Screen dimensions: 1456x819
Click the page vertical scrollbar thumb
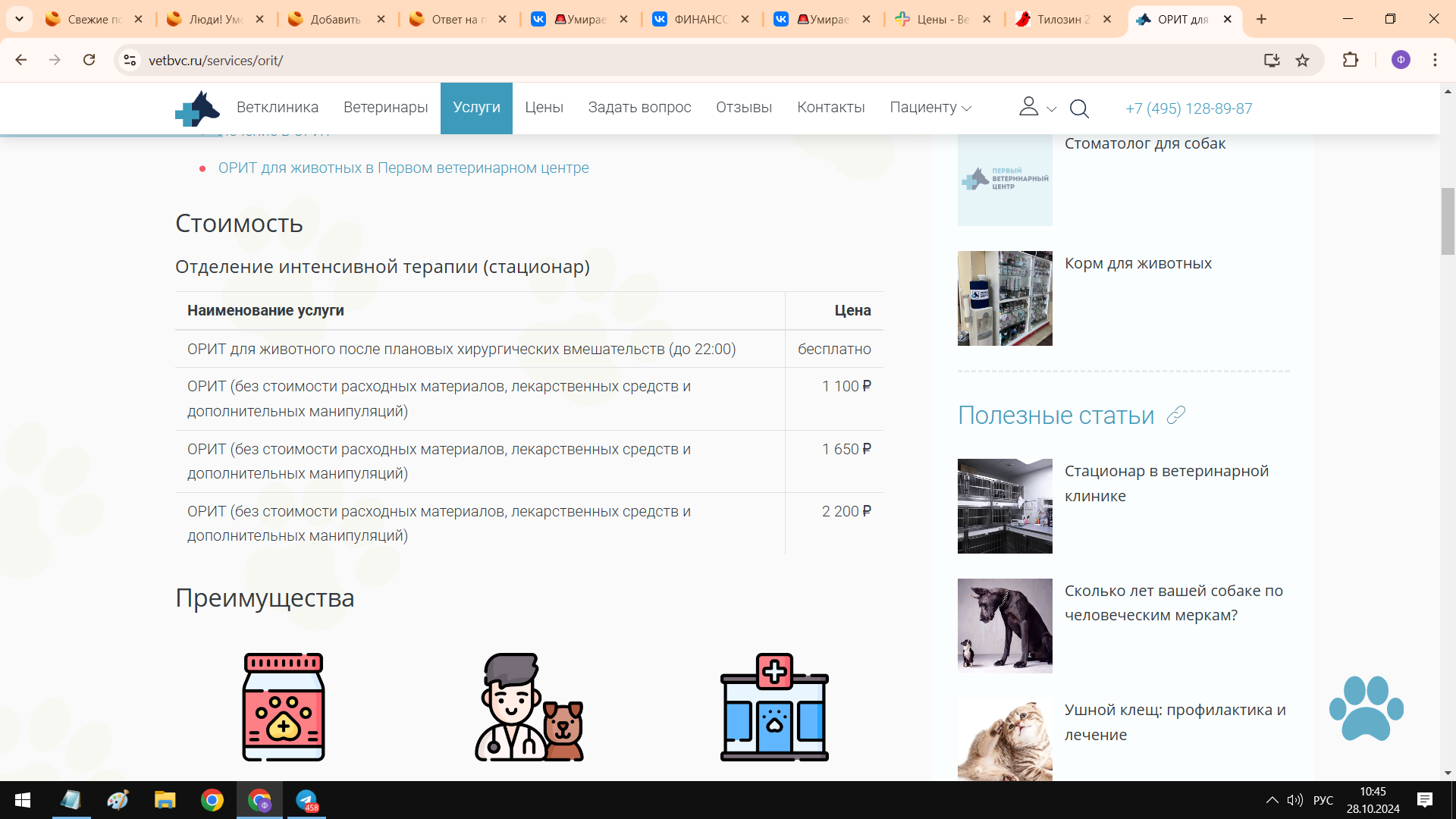coord(1448,221)
